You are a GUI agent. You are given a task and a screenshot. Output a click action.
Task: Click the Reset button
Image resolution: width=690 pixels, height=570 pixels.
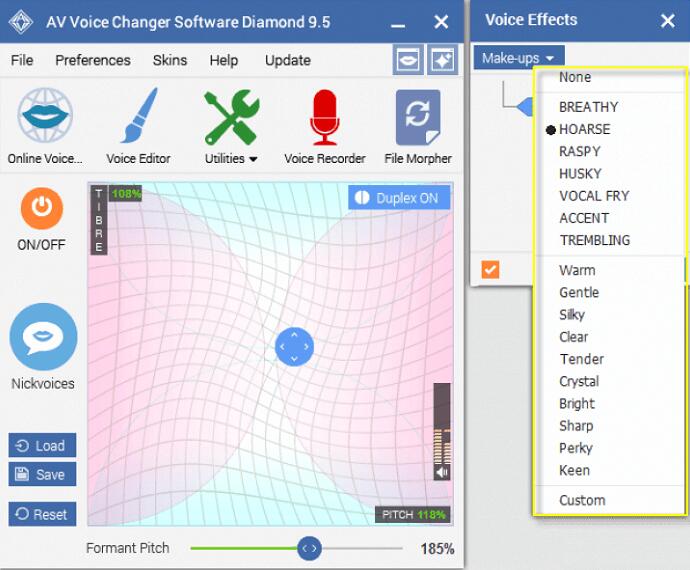(x=42, y=514)
